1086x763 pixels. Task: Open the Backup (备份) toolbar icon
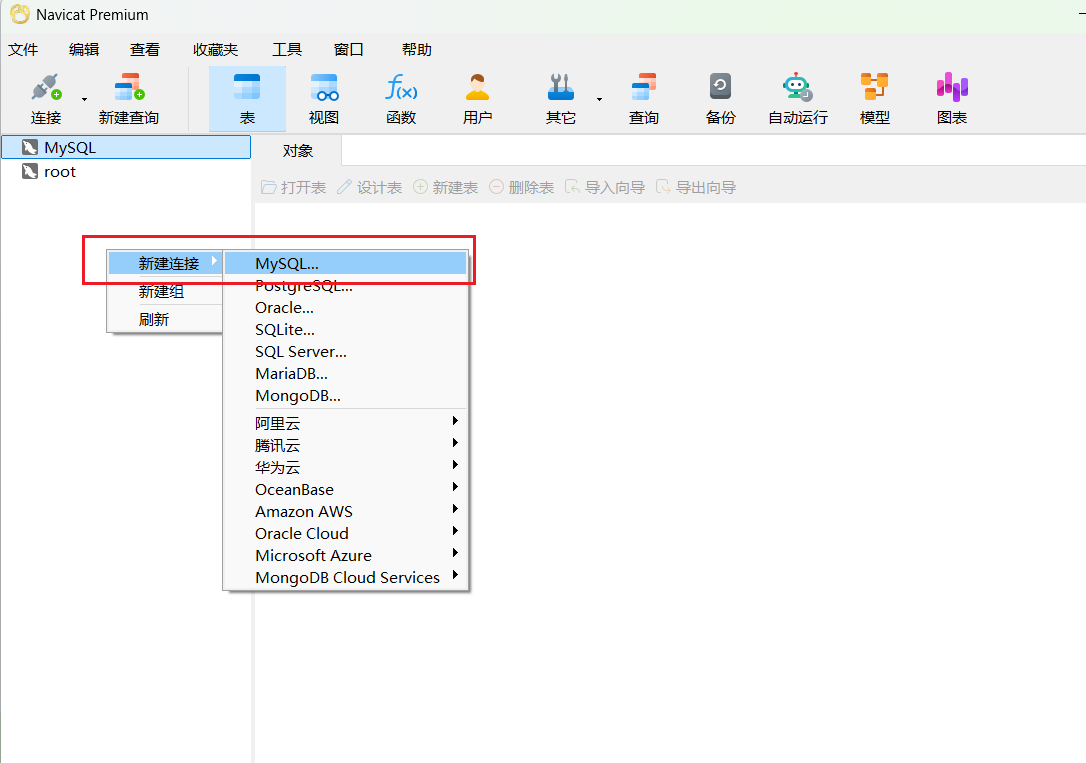coord(720,88)
